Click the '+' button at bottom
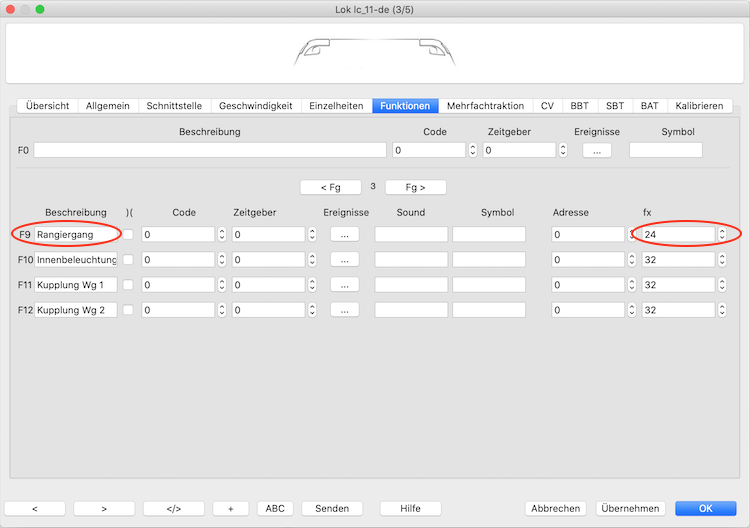This screenshot has height=528, width=750. 231,508
